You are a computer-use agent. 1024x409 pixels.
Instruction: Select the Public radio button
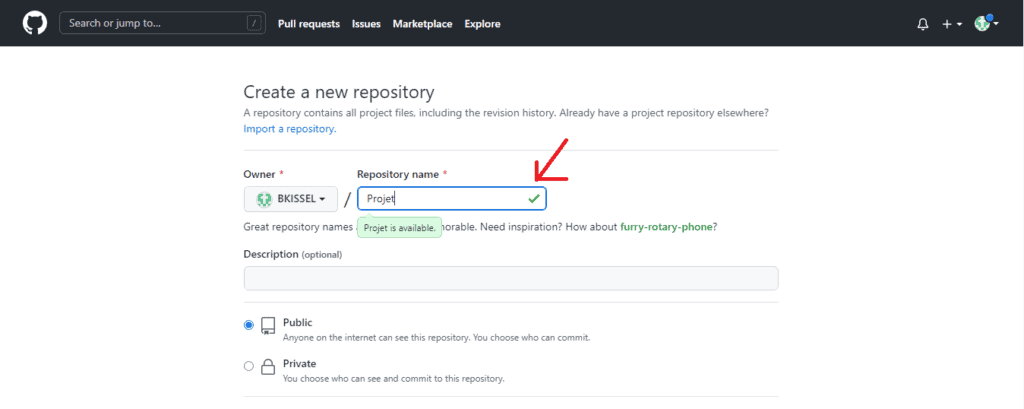(x=249, y=325)
